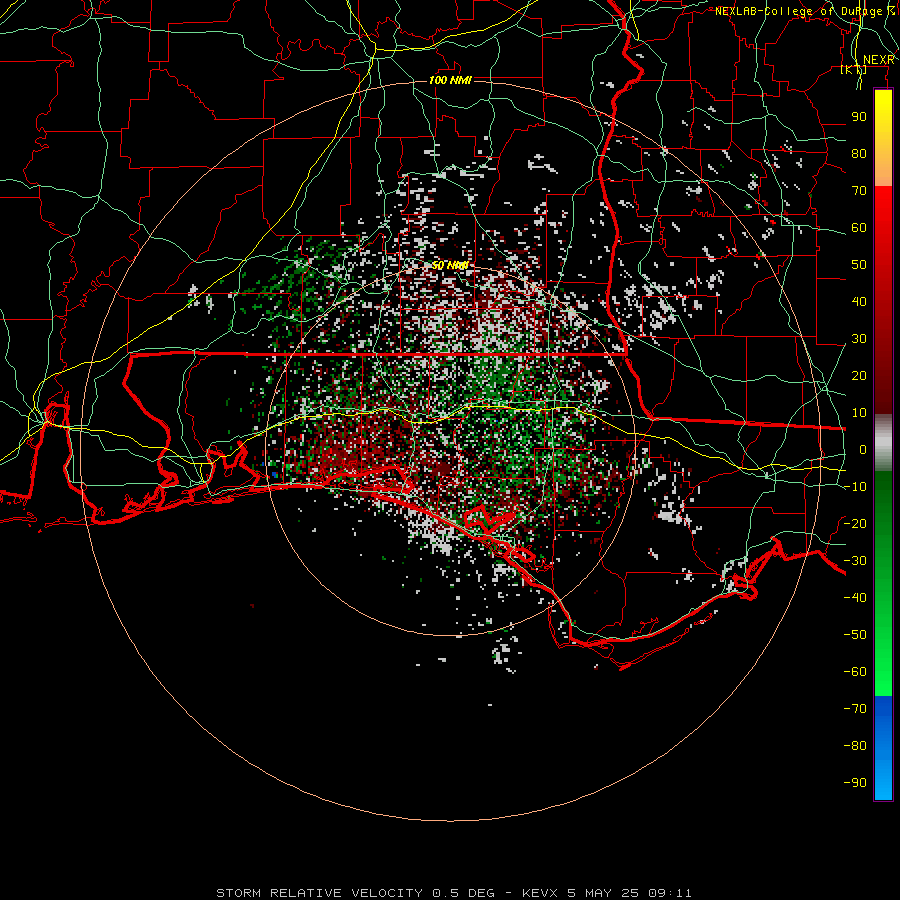Click the 60 value on velocity scale
This screenshot has width=900, height=900.
(859, 228)
